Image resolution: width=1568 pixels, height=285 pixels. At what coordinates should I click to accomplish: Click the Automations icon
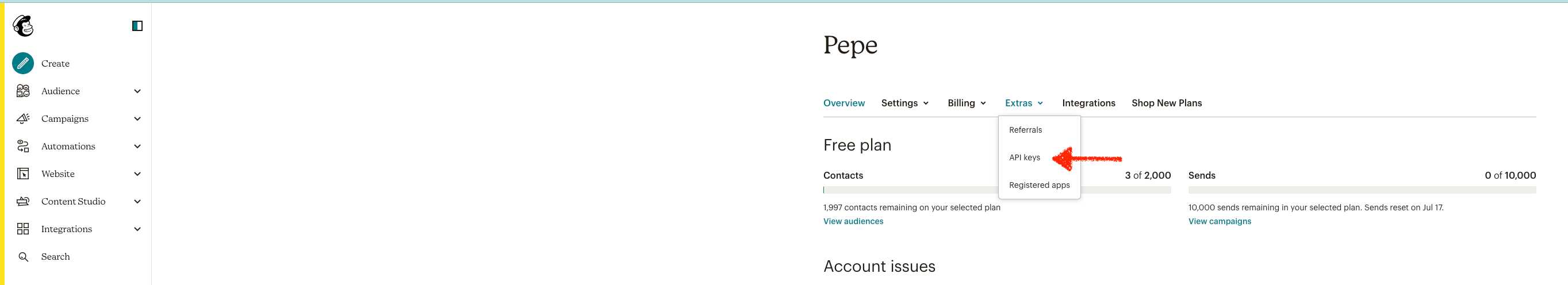[23, 147]
